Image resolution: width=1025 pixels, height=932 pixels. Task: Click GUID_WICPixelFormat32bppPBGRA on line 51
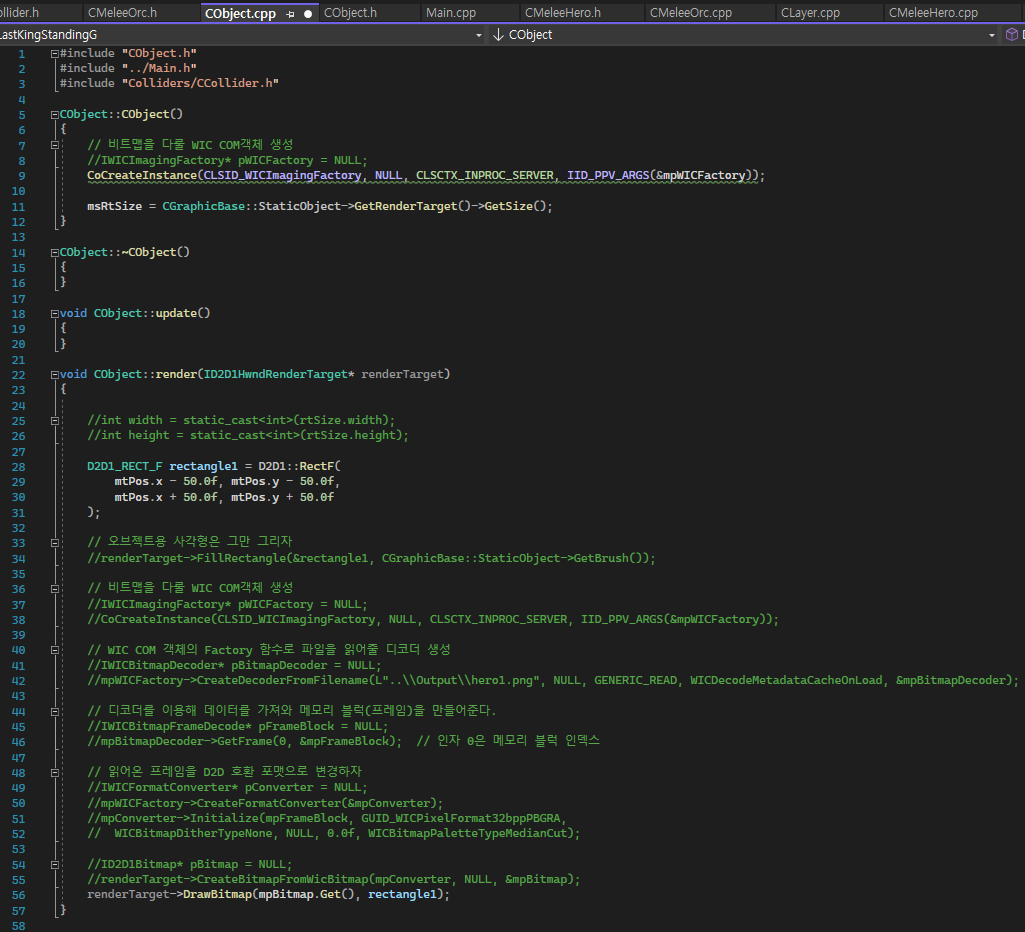461,818
